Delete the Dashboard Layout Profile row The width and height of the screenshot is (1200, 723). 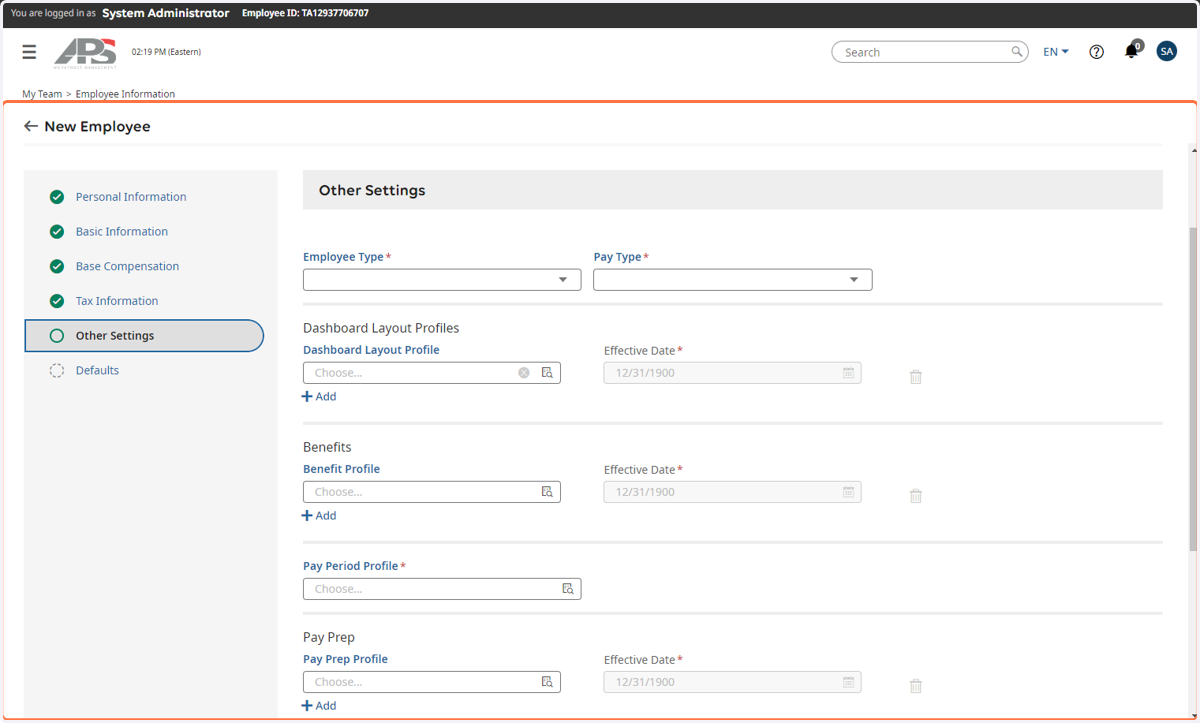[x=915, y=377]
